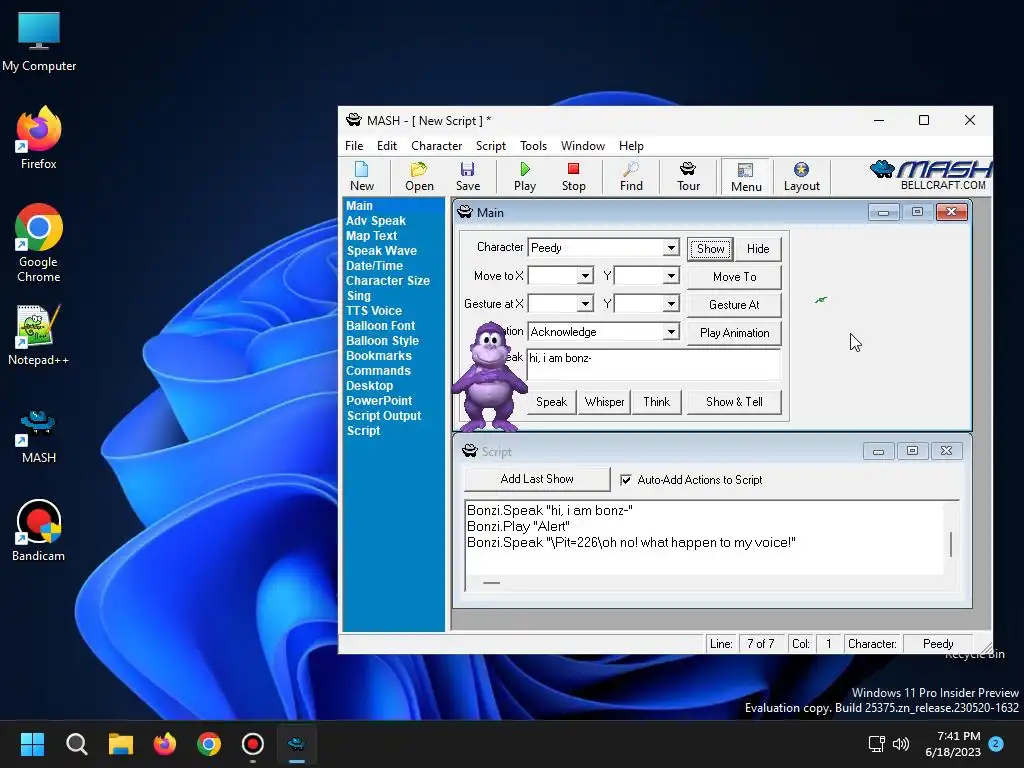Open the Script menu
Screen dimensions: 1024x768
pyautogui.click(x=490, y=146)
